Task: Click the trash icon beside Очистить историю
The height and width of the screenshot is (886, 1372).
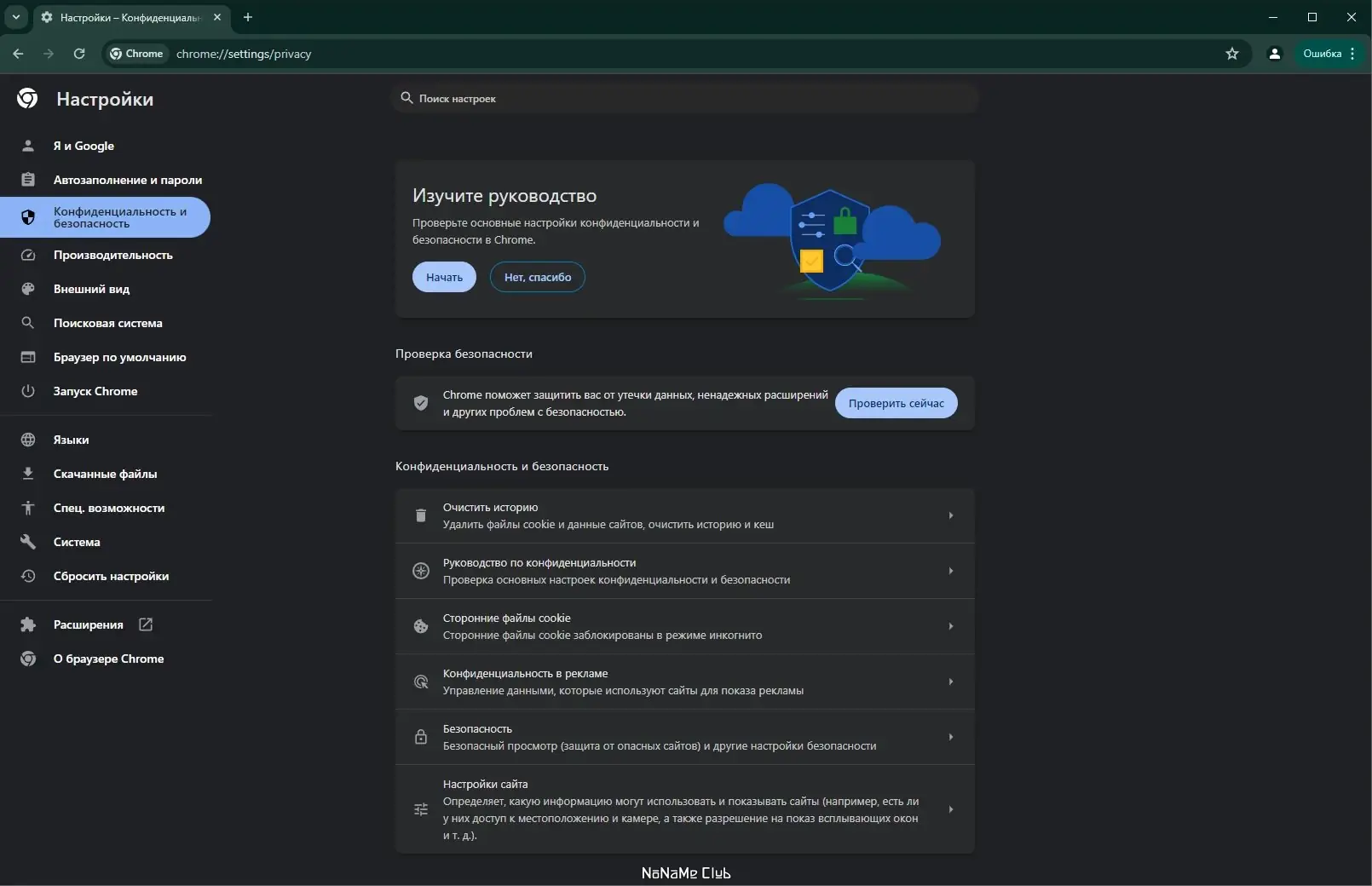Action: point(420,515)
